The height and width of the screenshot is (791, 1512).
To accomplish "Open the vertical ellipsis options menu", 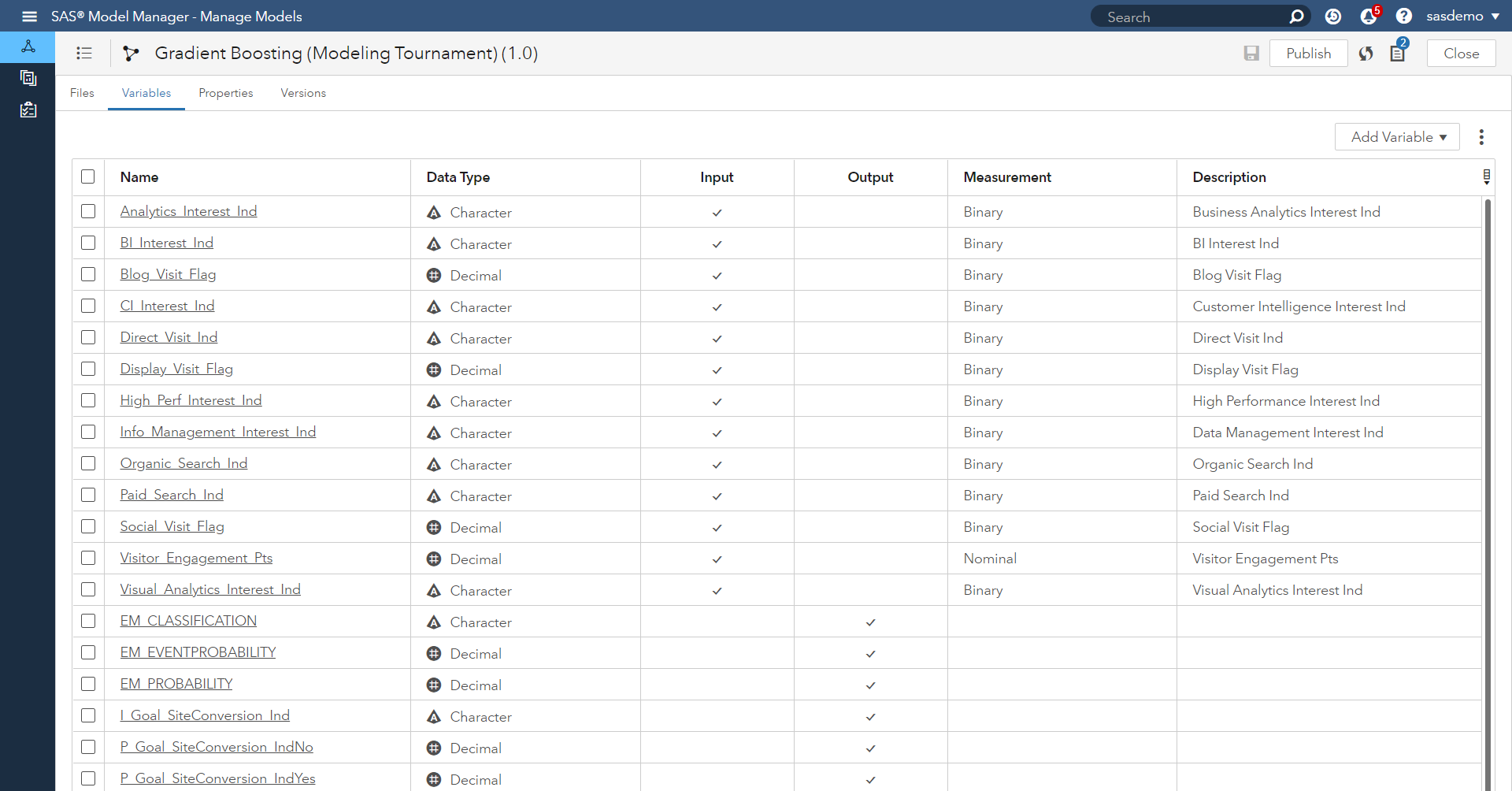I will click(1481, 136).
